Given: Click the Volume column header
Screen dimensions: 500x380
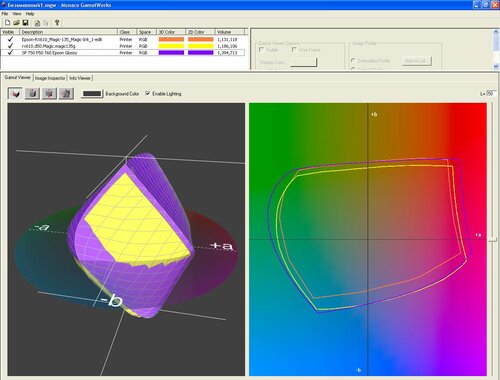Looking at the screenshot, I should click(229, 32).
